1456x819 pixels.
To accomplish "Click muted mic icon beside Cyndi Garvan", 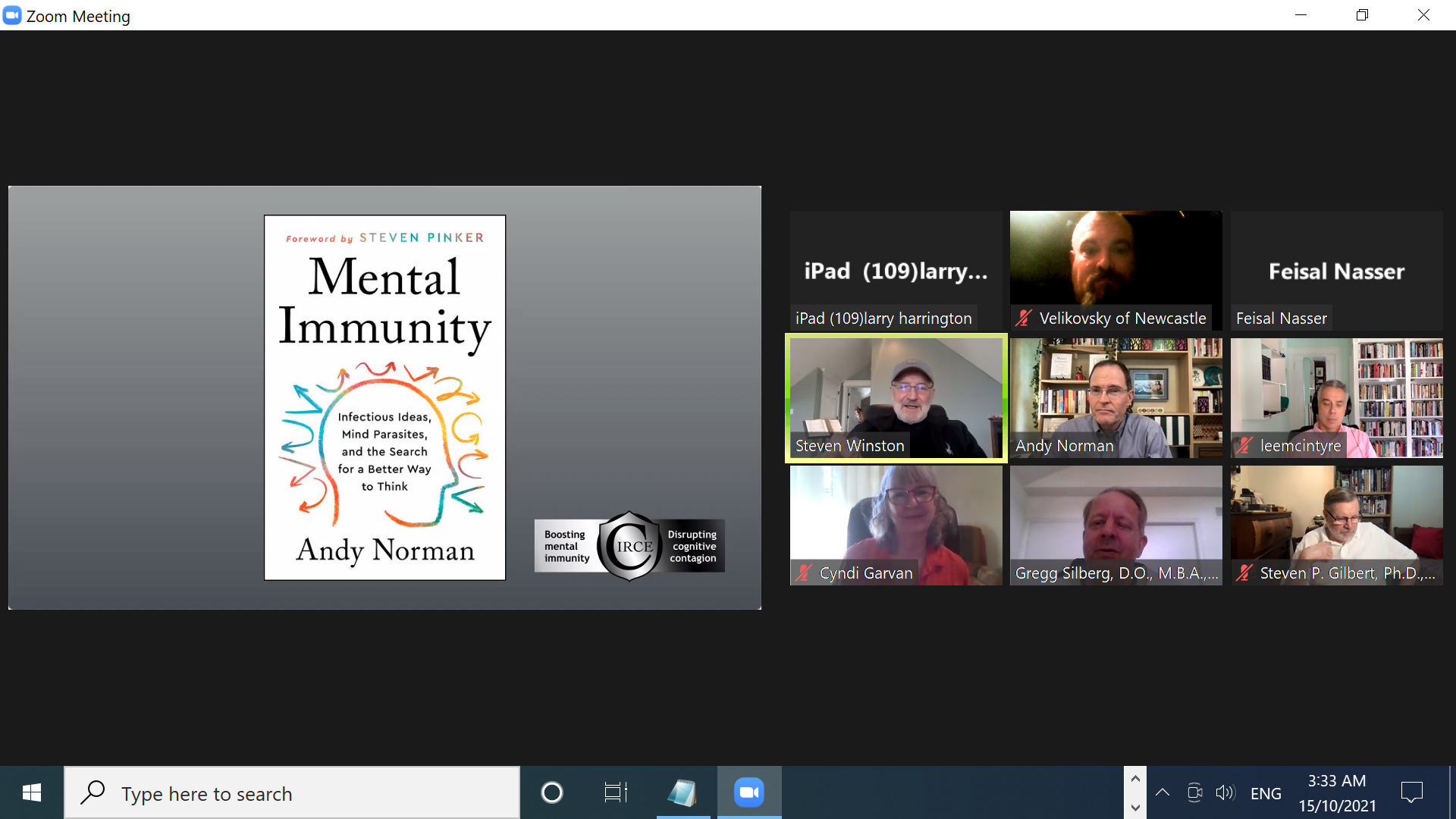I will tap(804, 573).
